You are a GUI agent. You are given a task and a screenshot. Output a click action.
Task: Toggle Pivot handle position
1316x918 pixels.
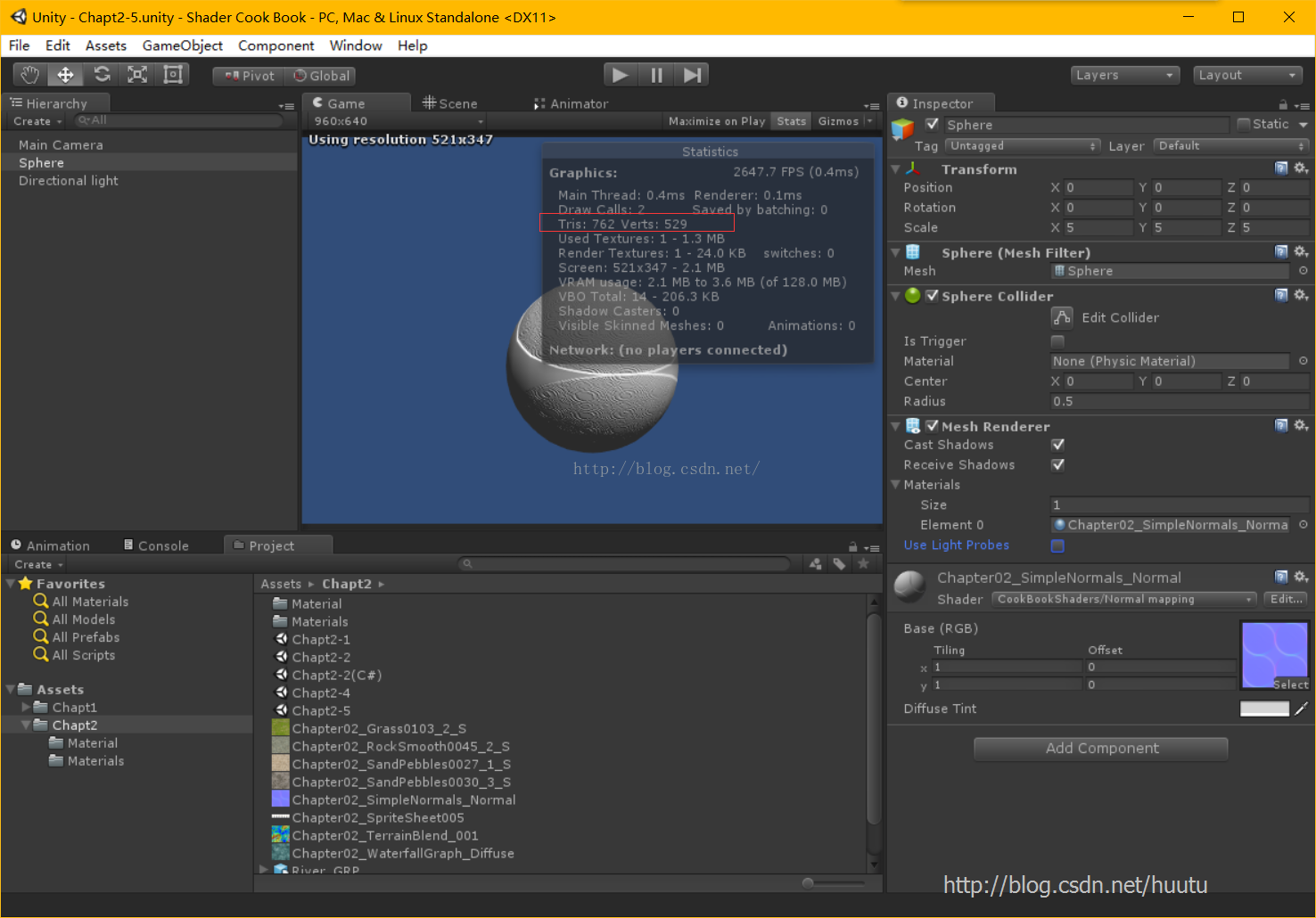tap(250, 77)
